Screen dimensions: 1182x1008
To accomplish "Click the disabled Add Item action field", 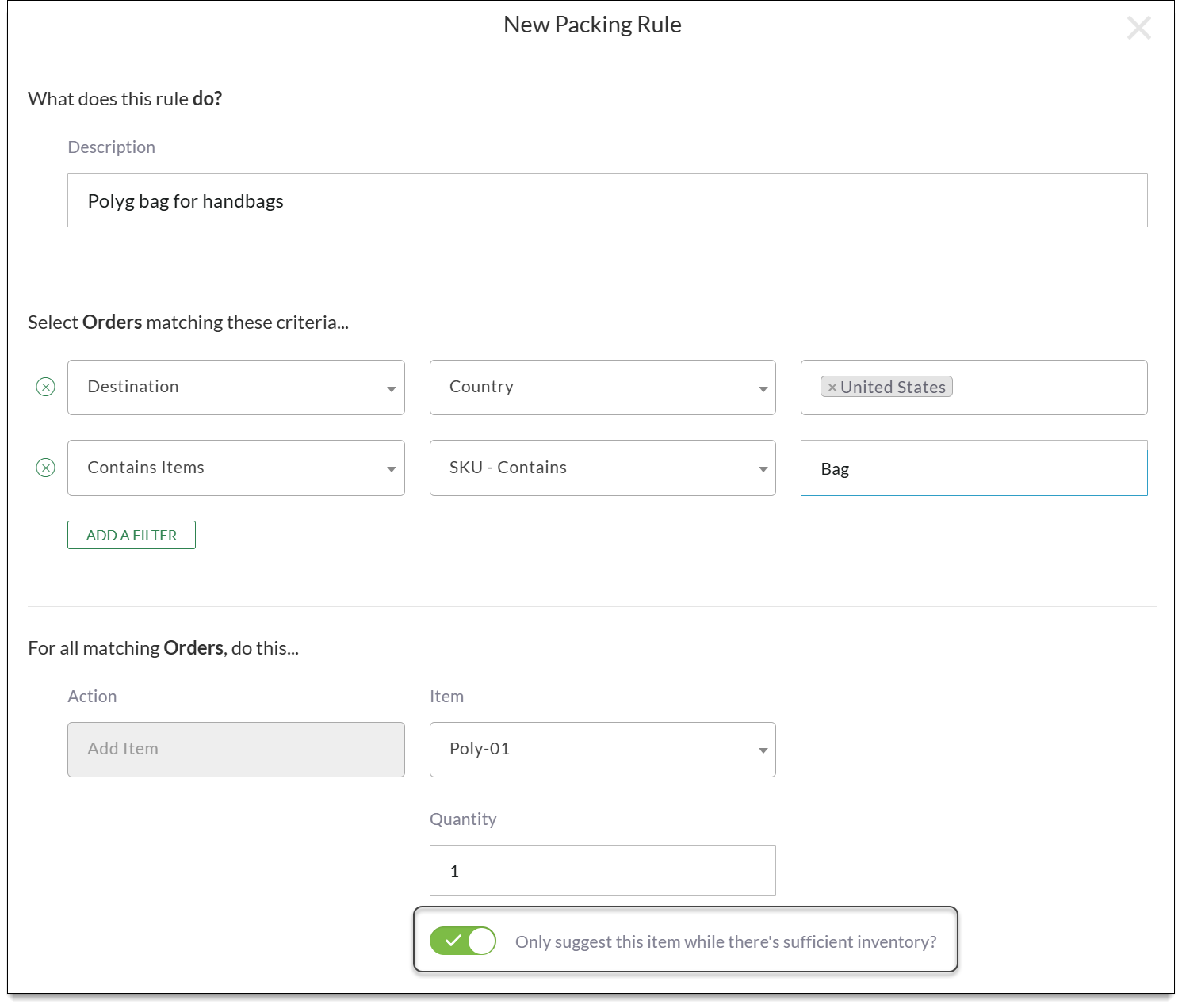I will [236, 750].
